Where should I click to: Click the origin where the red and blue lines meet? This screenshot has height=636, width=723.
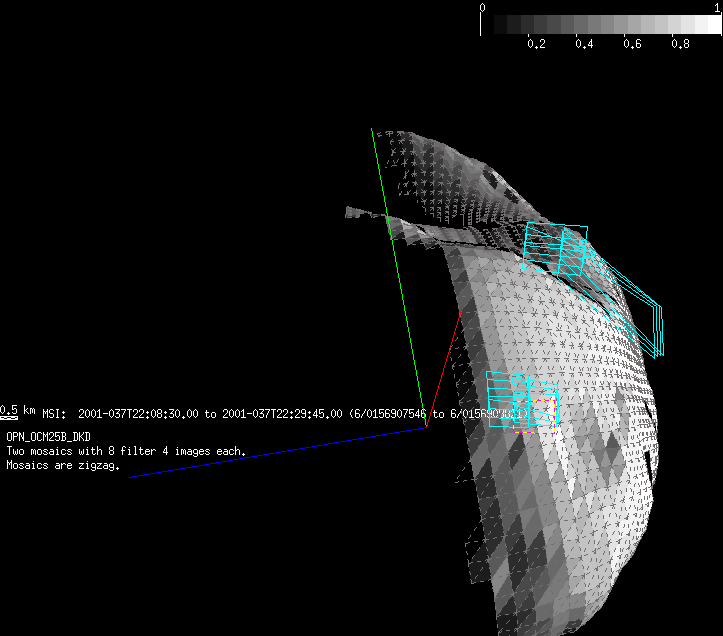pos(426,428)
